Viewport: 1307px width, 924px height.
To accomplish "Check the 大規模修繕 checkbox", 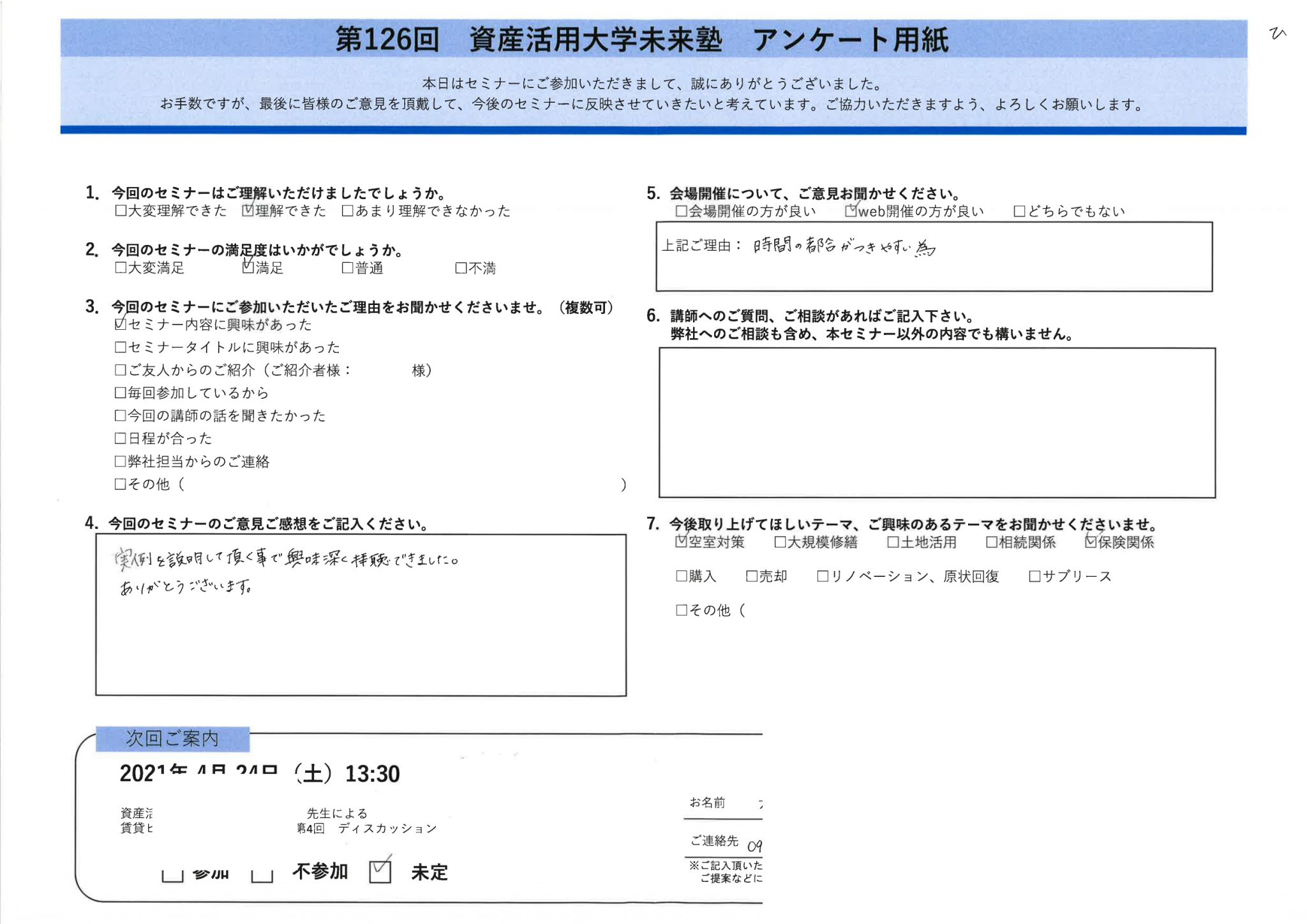I will (x=780, y=542).
